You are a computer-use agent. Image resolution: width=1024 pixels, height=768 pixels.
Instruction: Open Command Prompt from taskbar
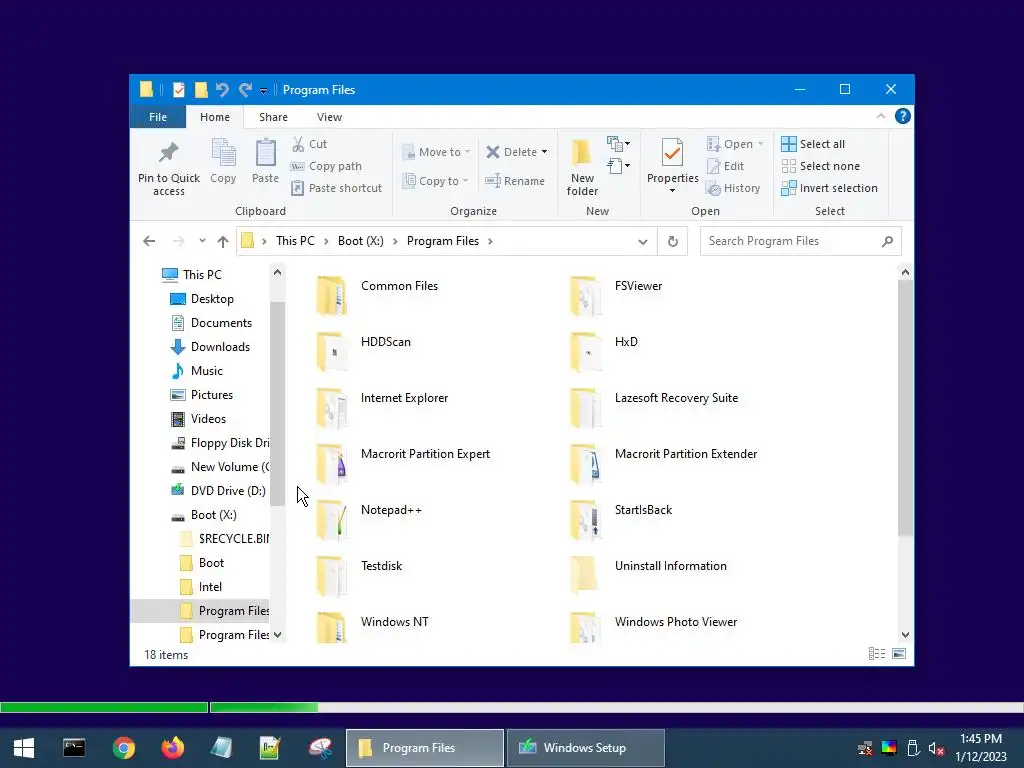click(x=74, y=748)
